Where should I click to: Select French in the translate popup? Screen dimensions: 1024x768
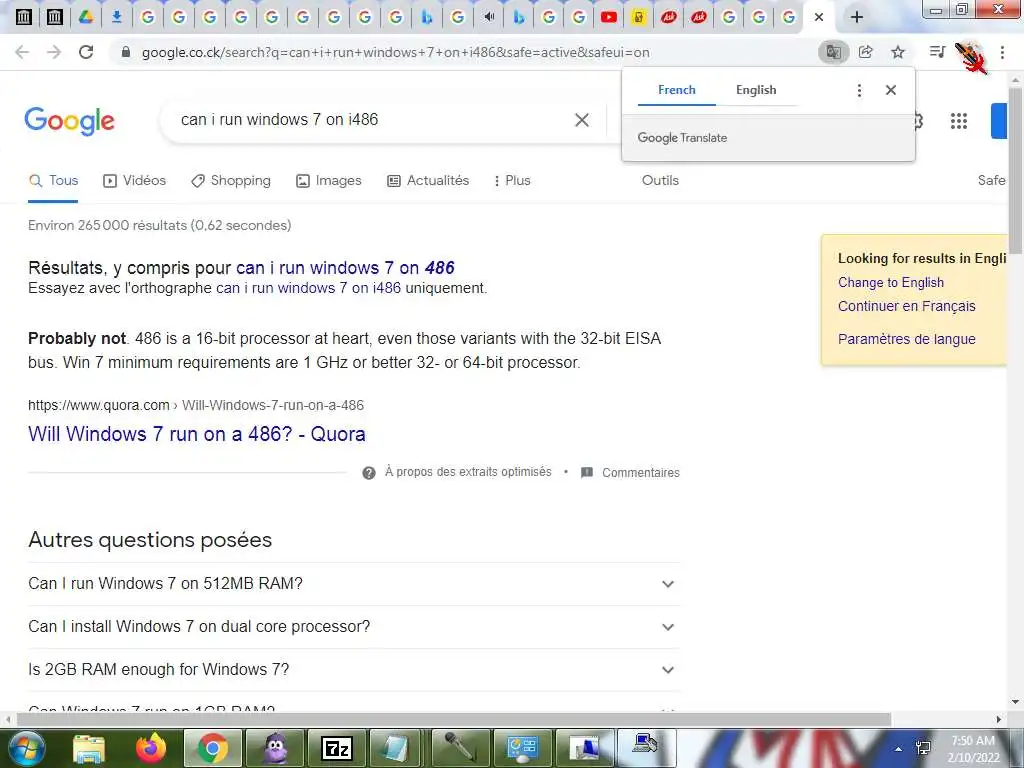point(677,90)
